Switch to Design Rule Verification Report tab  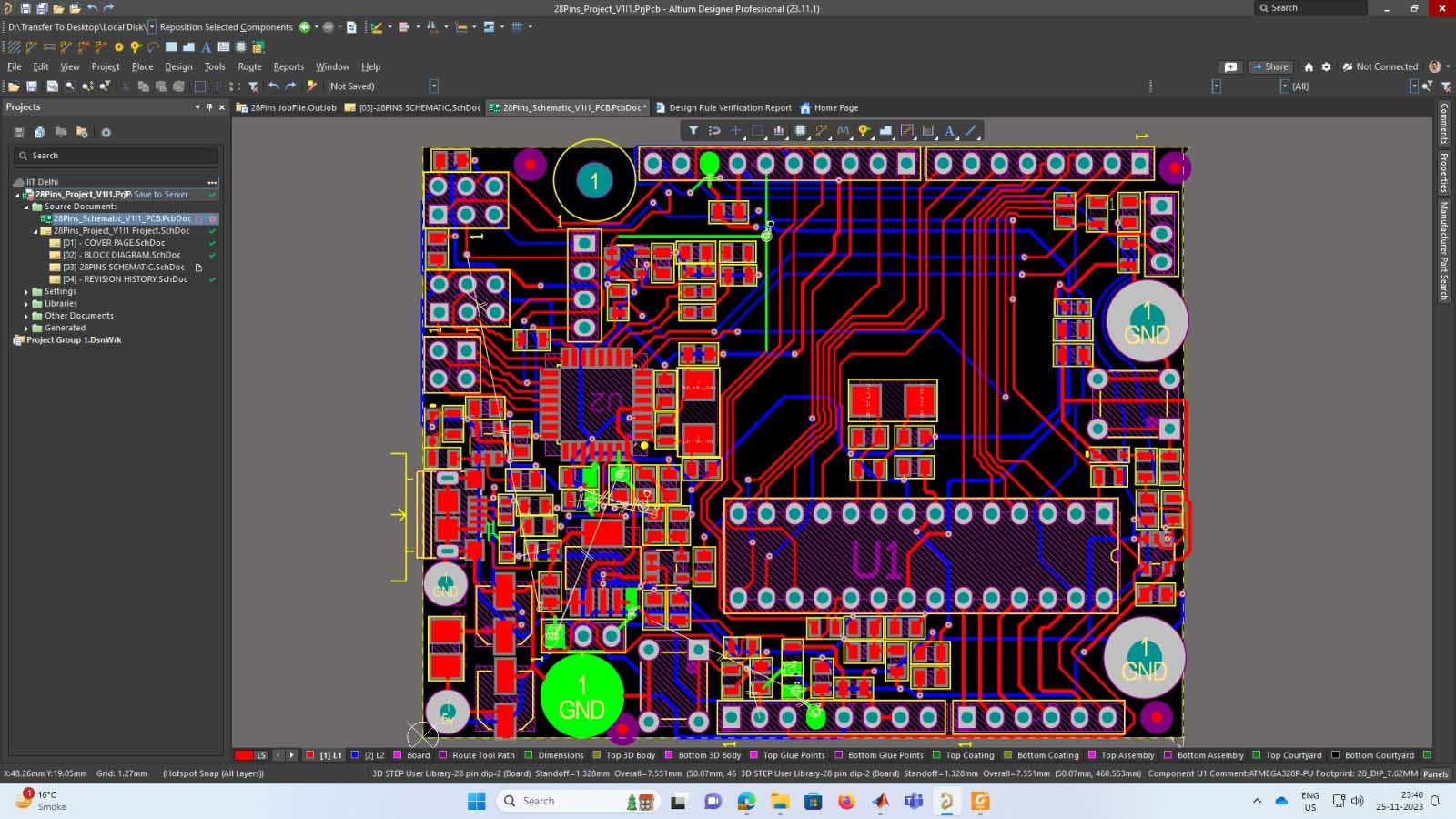(x=730, y=108)
